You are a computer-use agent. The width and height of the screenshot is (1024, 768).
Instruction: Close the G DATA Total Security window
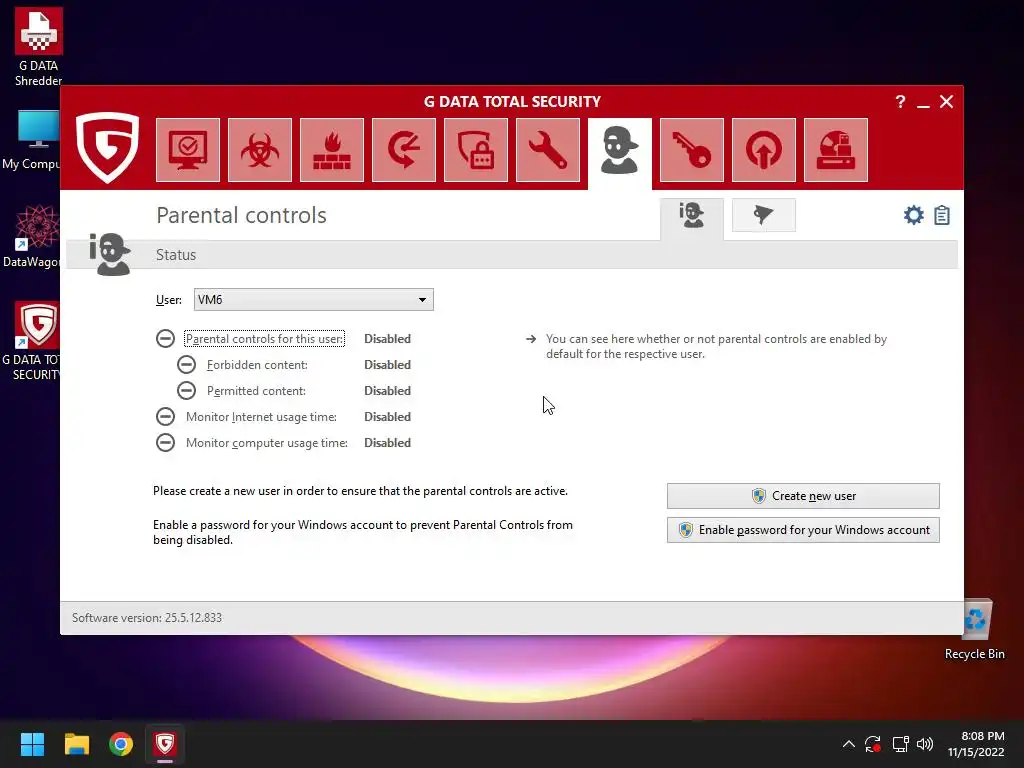pos(946,102)
